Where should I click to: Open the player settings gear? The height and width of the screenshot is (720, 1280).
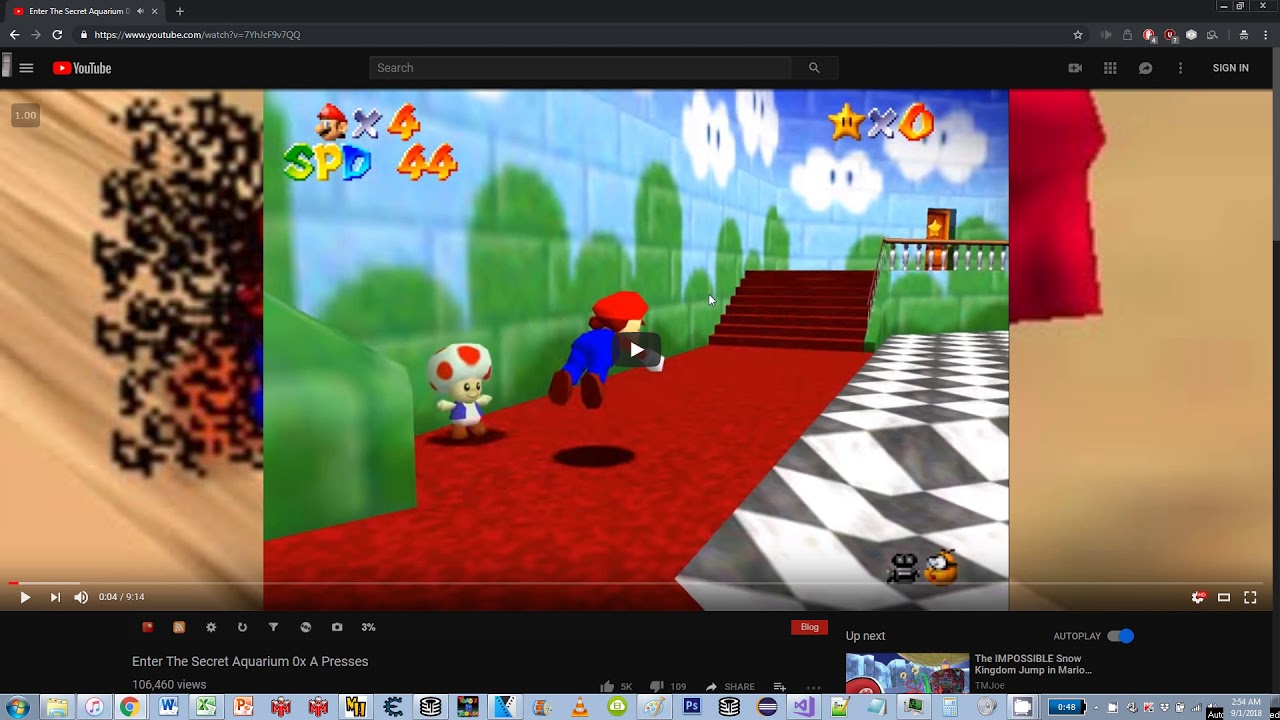pyautogui.click(x=1198, y=597)
